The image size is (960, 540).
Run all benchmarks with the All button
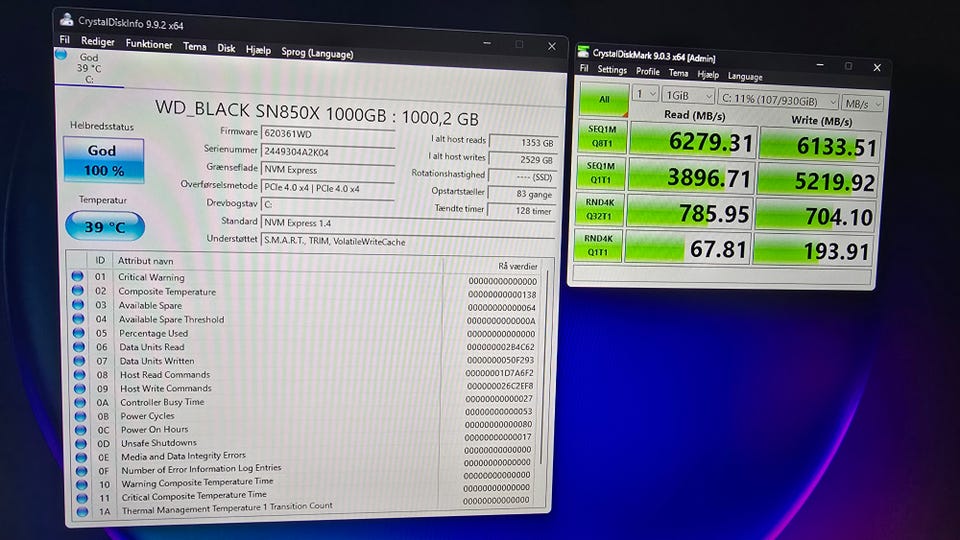(604, 99)
